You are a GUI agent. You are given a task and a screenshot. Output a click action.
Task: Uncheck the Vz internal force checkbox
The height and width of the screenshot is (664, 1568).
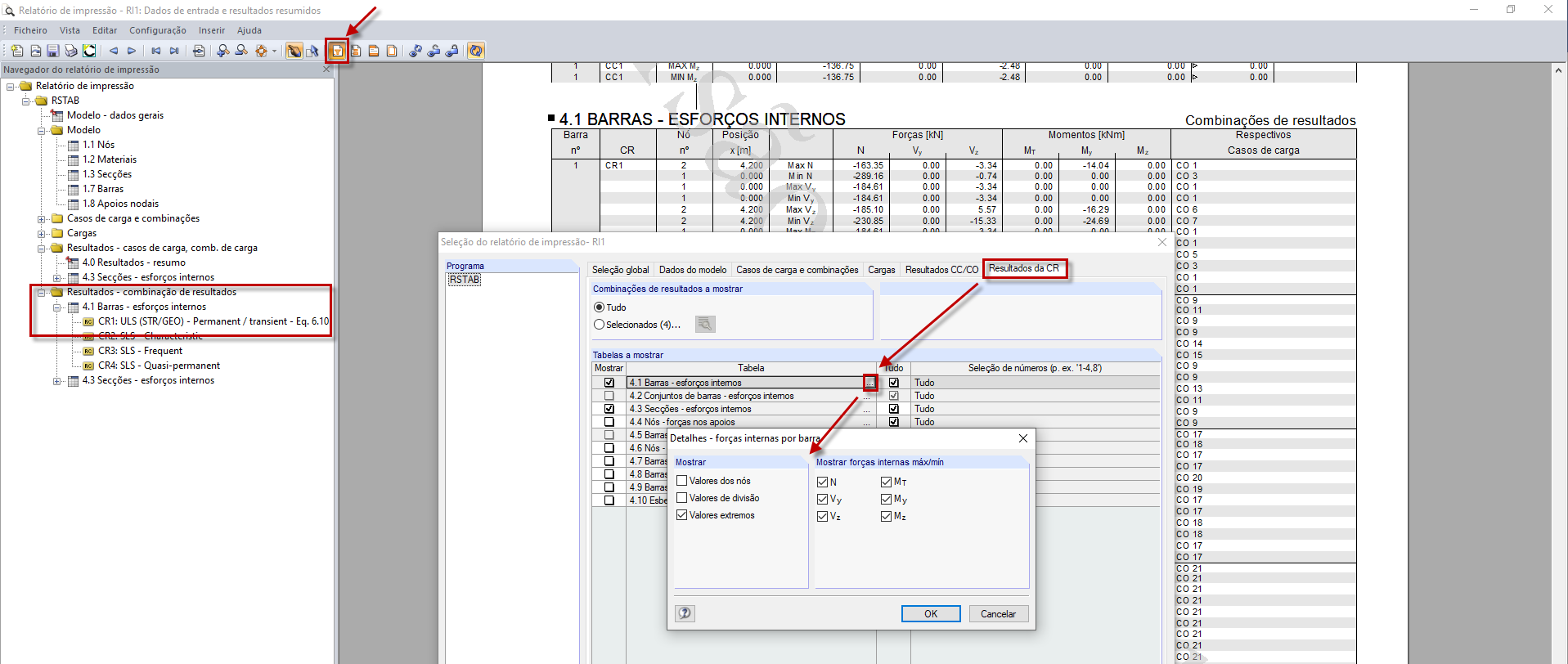pyautogui.click(x=823, y=517)
